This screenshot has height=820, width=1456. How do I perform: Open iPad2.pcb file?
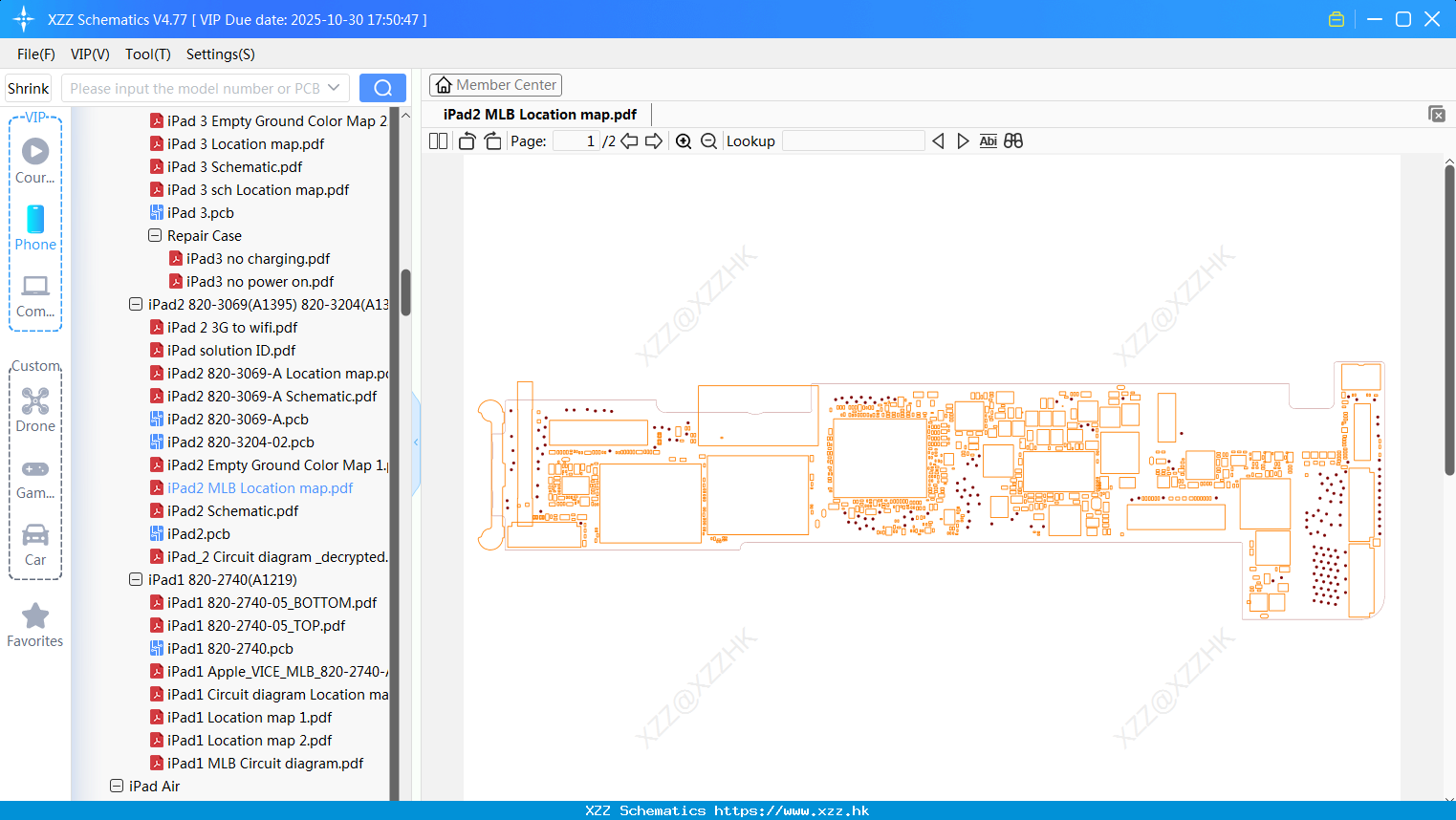point(199,533)
